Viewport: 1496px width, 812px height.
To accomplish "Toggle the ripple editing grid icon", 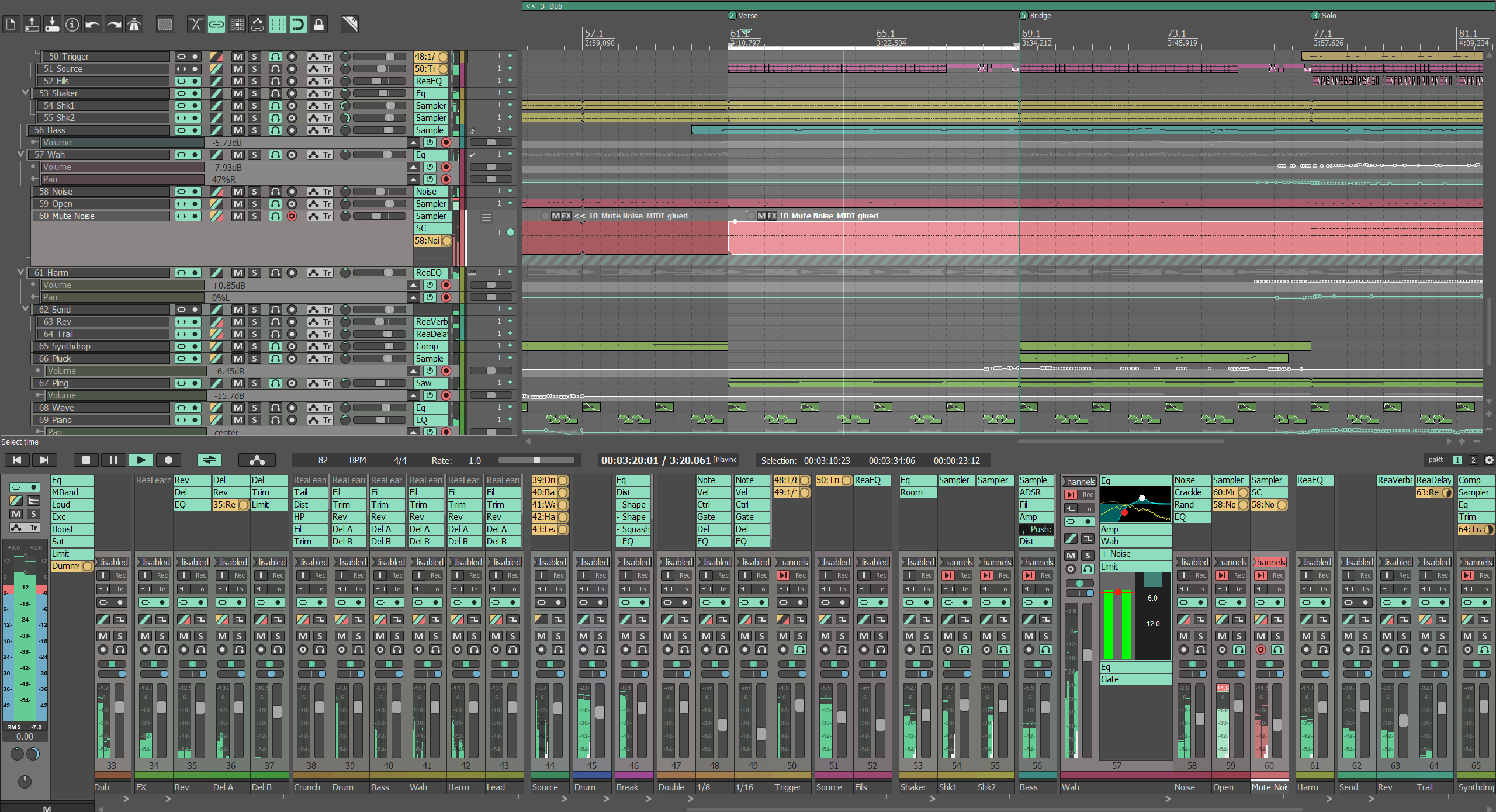I will 237,25.
